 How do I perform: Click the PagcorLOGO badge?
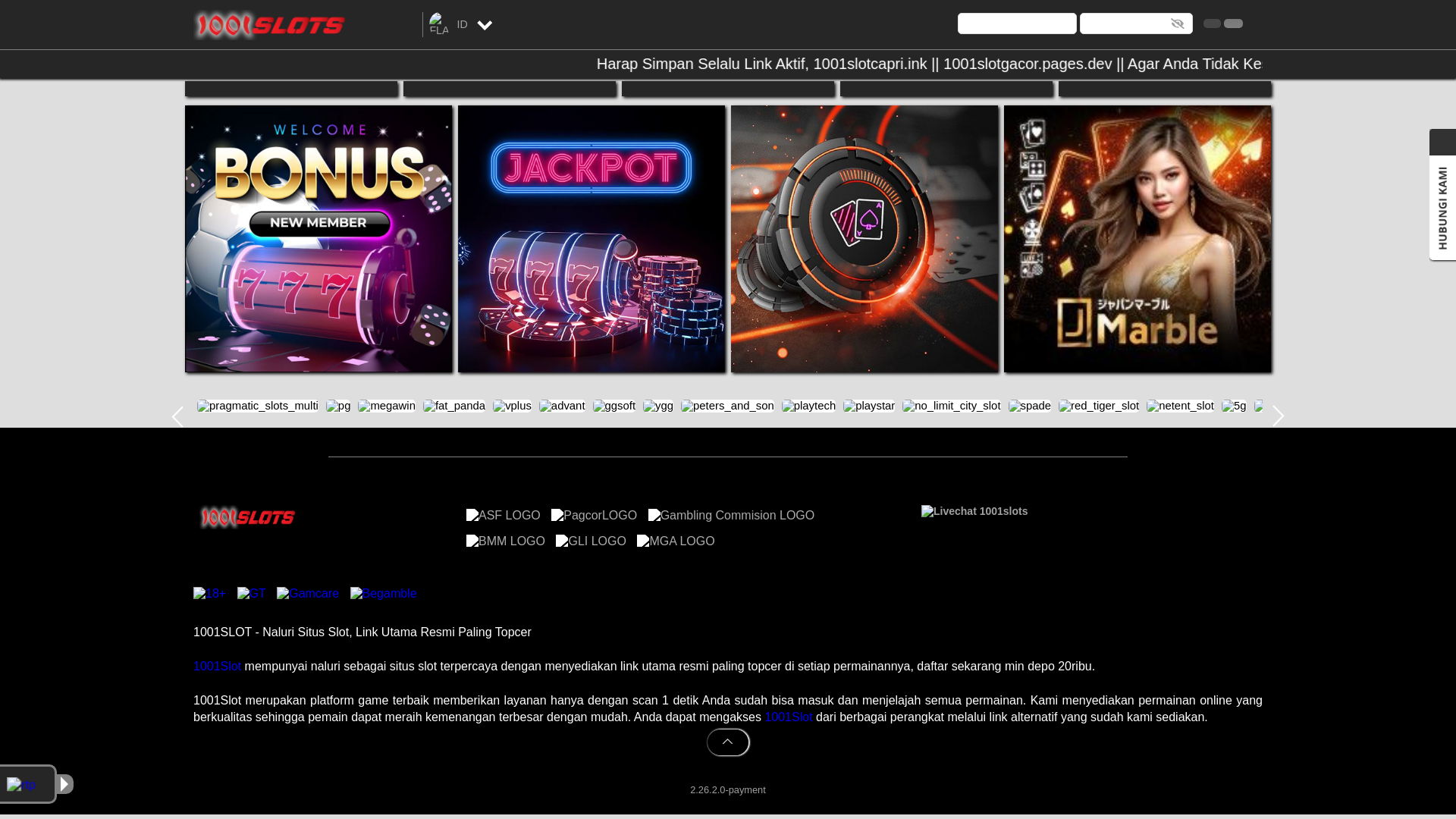click(594, 515)
